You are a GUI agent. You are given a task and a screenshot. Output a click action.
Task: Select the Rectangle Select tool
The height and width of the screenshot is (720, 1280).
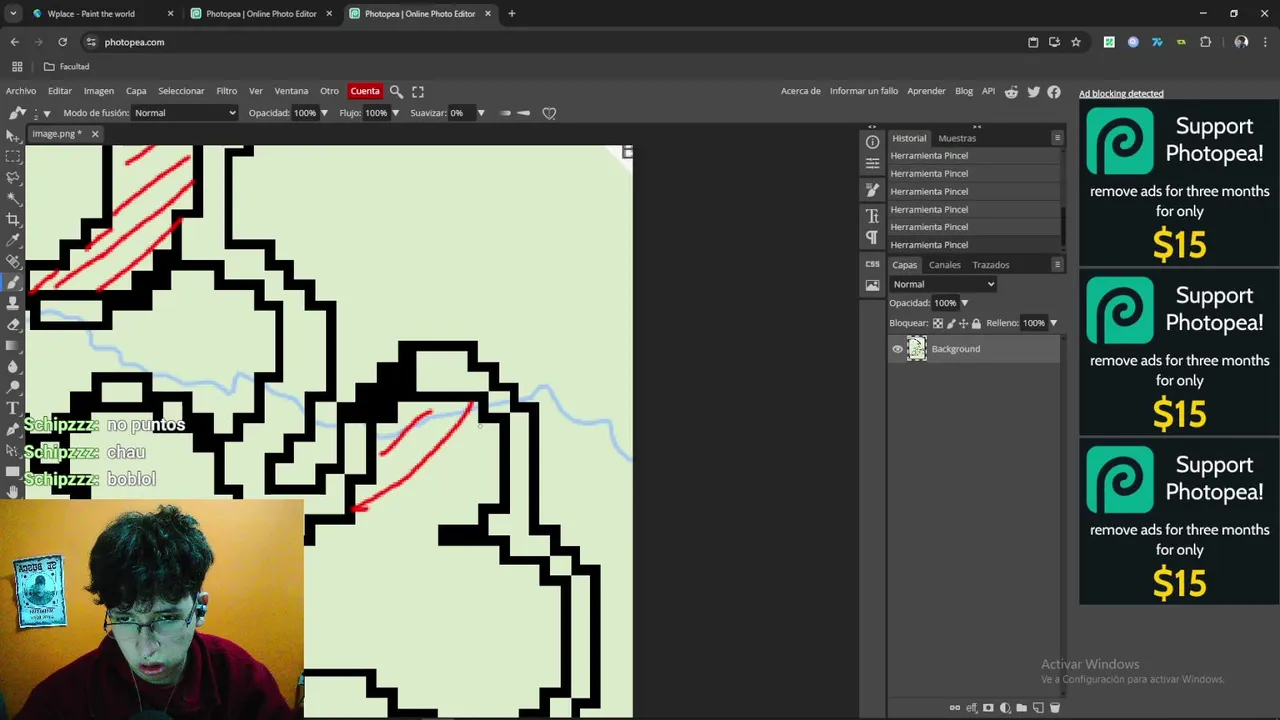tap(12, 156)
